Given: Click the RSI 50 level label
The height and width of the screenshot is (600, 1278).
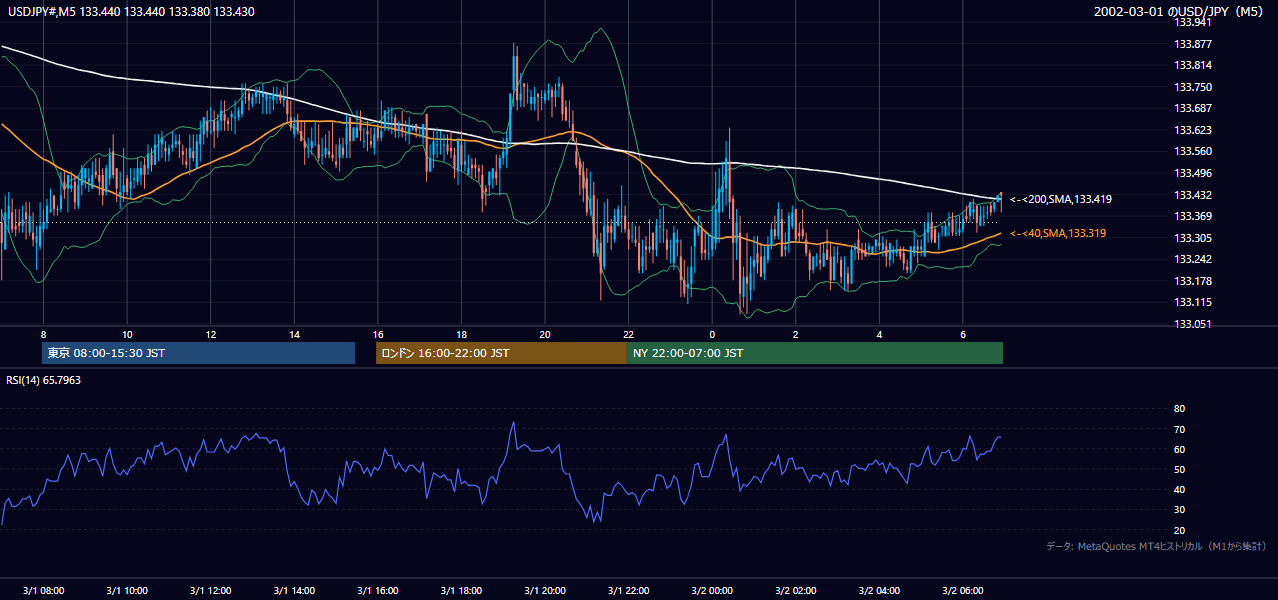Looking at the screenshot, I should tap(1179, 469).
